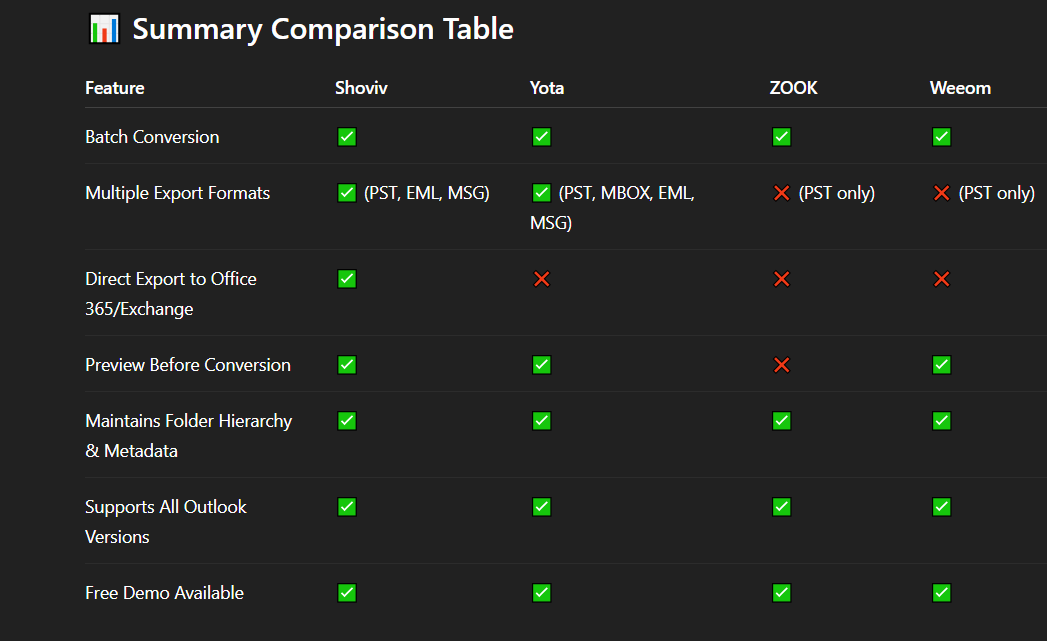This screenshot has width=1047, height=641.
Task: Click ZOOK's red cross for Preview Before Conversion
Action: 782,365
